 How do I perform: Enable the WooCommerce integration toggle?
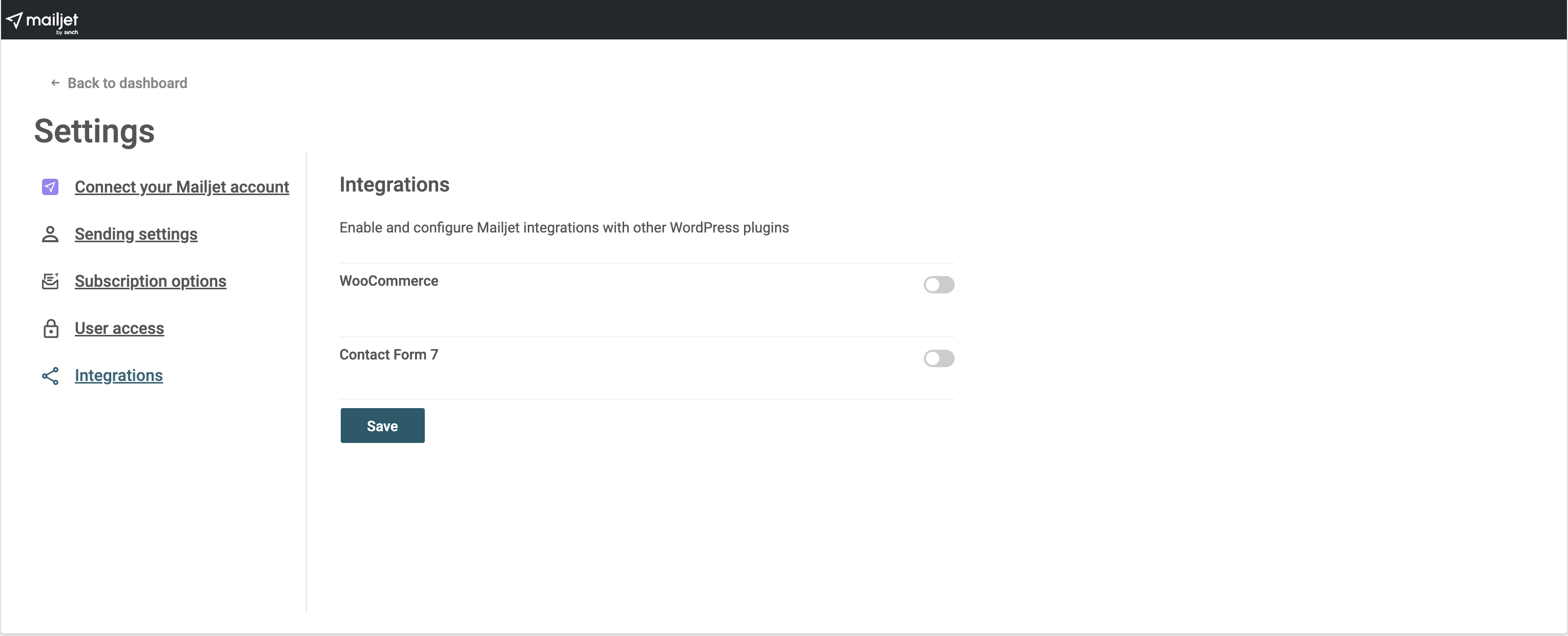[938, 285]
